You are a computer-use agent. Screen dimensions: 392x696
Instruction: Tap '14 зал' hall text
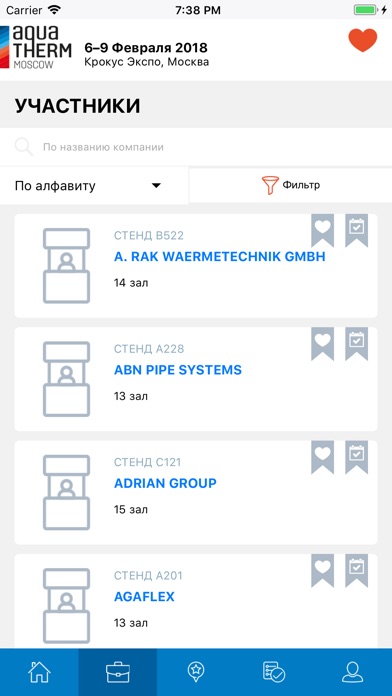131,283
